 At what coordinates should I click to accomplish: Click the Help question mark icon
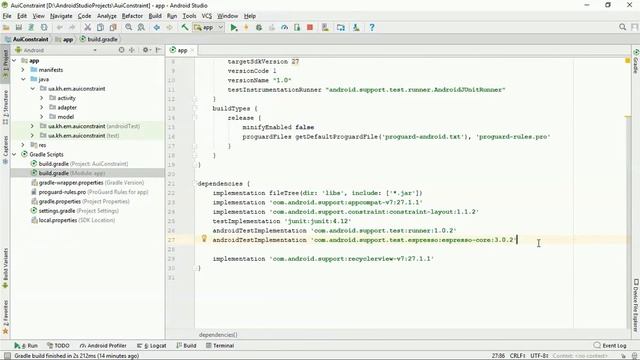[x=372, y=27]
